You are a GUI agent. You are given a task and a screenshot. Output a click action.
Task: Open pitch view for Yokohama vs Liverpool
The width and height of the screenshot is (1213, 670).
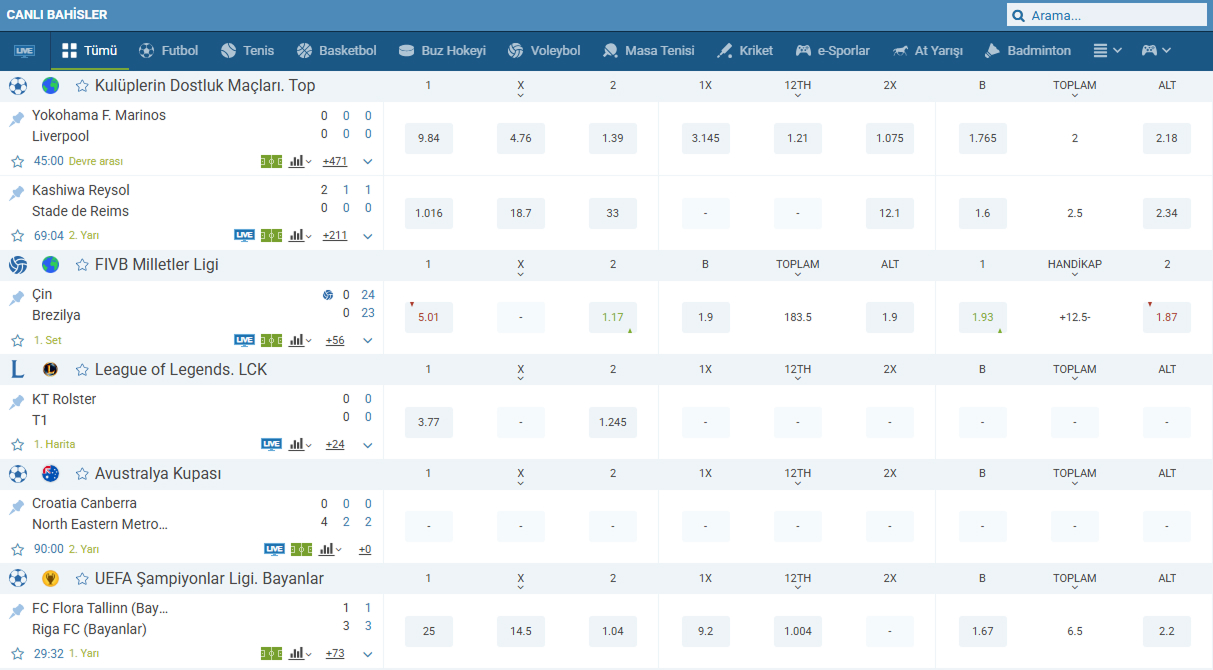click(271, 161)
